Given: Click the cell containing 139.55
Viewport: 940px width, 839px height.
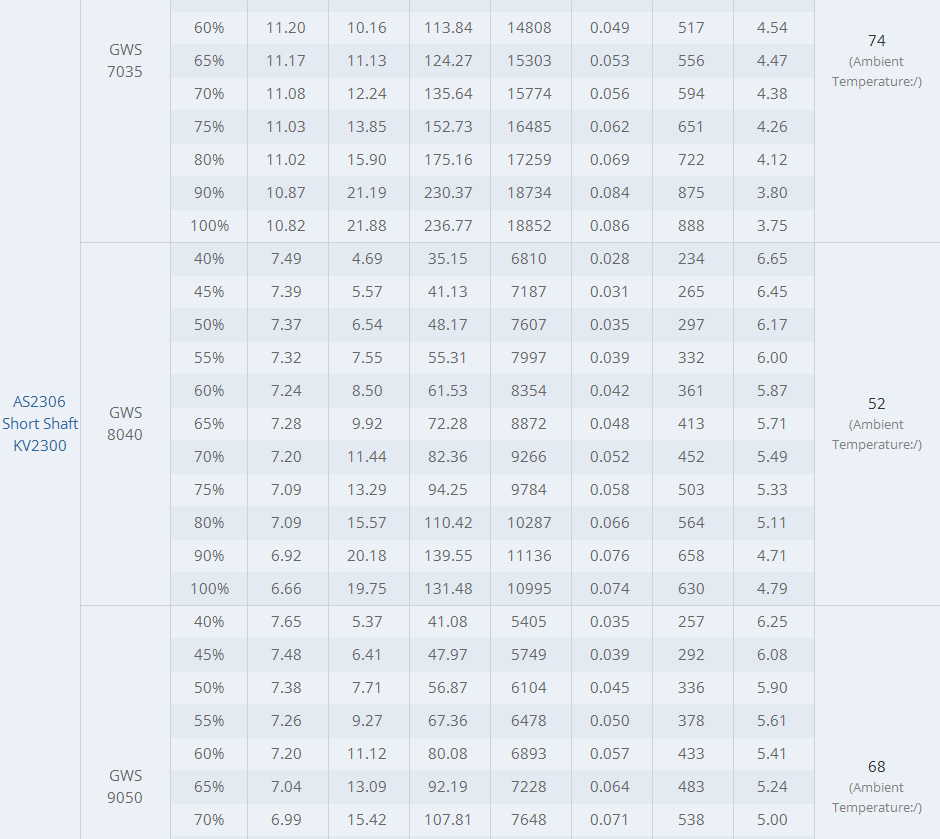Looking at the screenshot, I should coord(449,556).
